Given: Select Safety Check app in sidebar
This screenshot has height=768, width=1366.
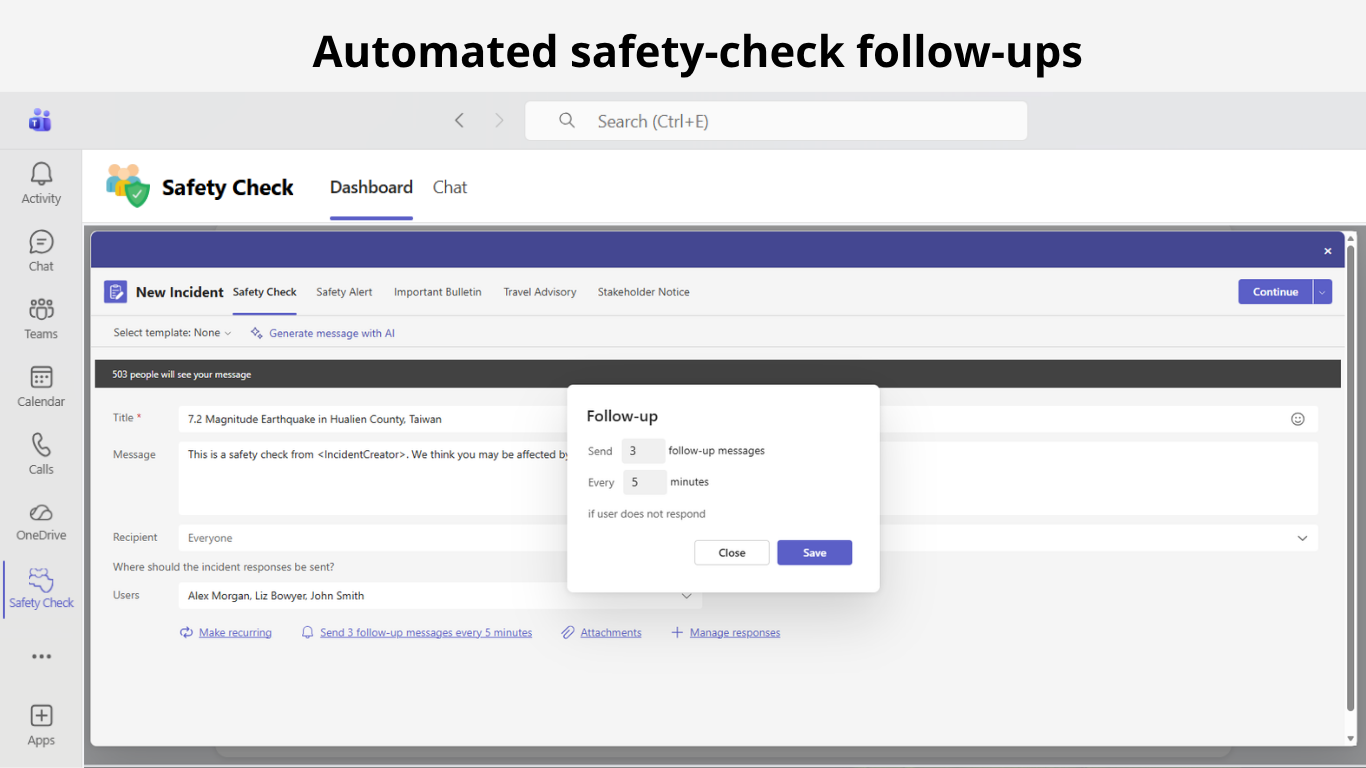Looking at the screenshot, I should (41, 588).
